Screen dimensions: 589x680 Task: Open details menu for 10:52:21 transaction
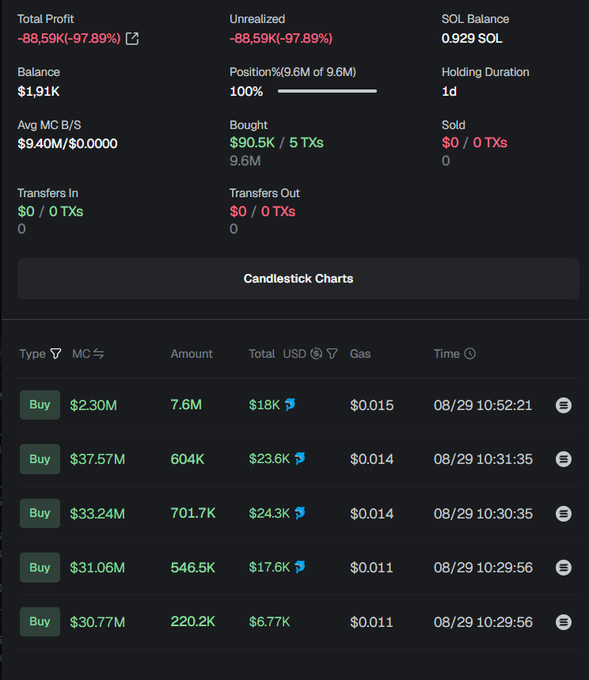tap(563, 405)
